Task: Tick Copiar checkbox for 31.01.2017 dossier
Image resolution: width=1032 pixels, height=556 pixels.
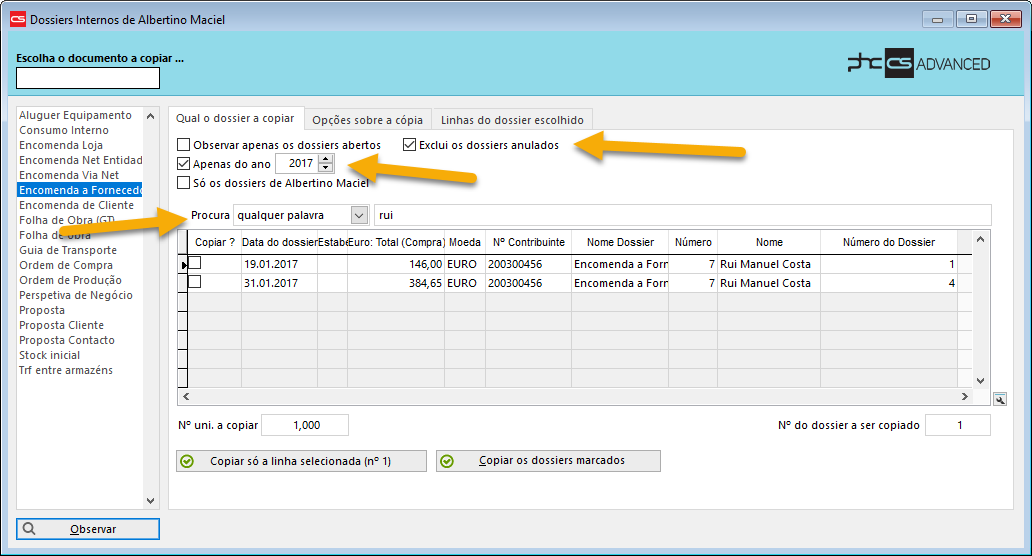Action: [x=195, y=283]
